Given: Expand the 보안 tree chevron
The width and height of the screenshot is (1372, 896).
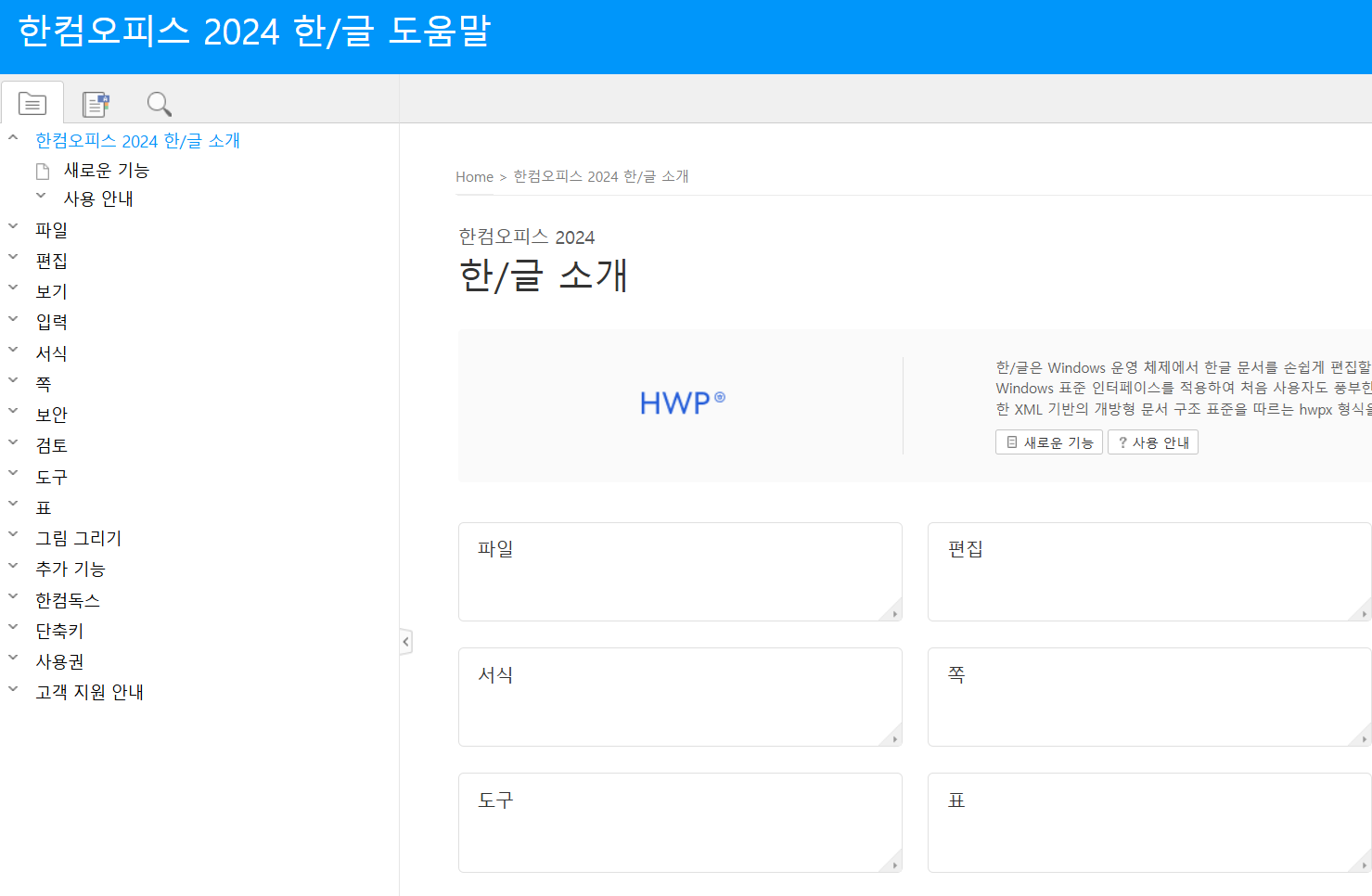Looking at the screenshot, I should tap(13, 411).
